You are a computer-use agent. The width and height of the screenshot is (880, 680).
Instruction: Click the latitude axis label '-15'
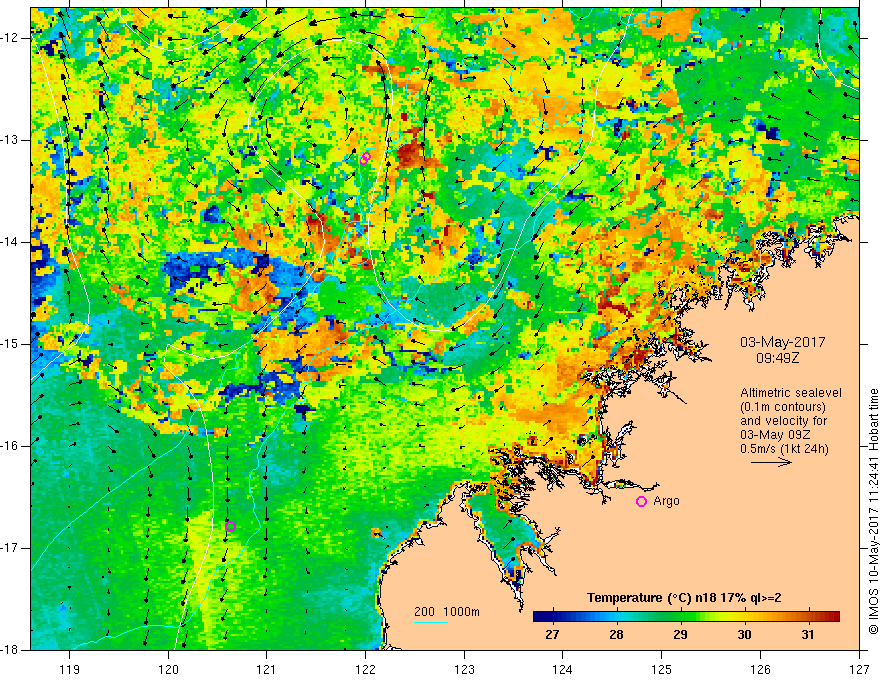click(10, 344)
